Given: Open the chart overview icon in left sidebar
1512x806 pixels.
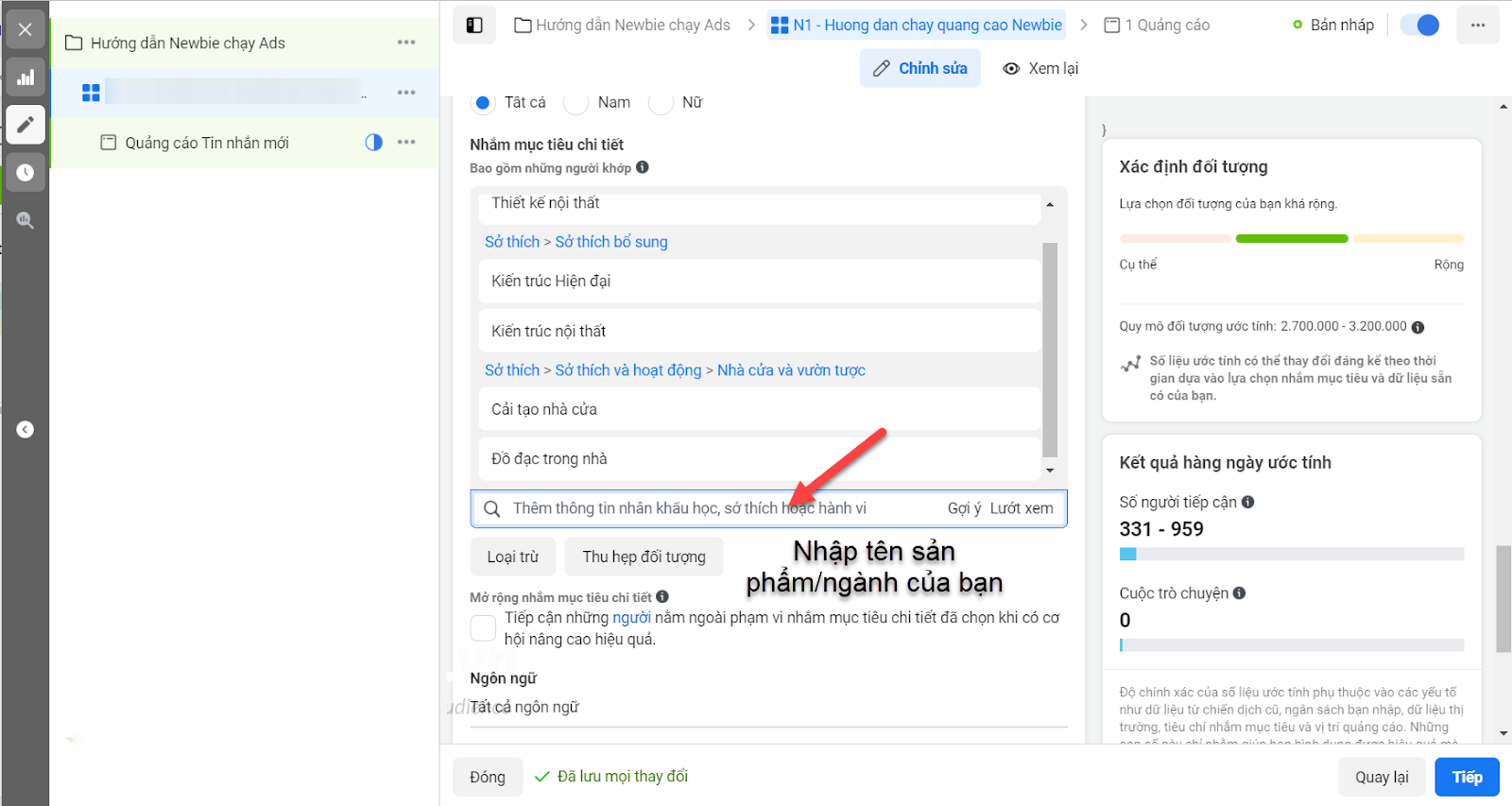Looking at the screenshot, I should tap(26, 77).
